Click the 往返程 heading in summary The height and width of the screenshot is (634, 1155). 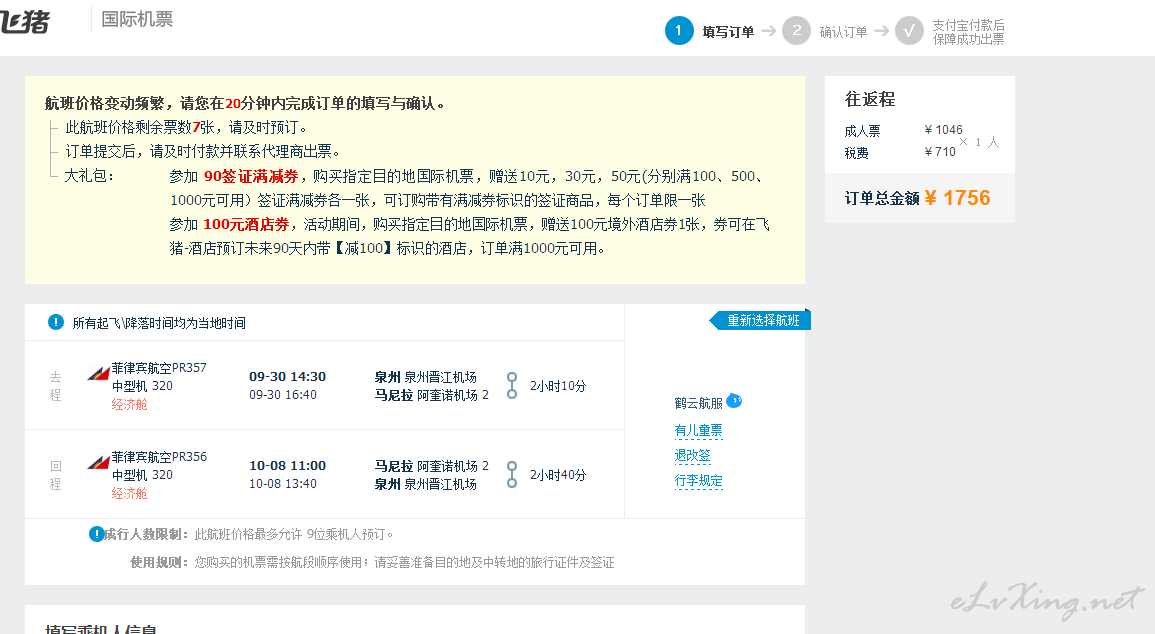[870, 99]
